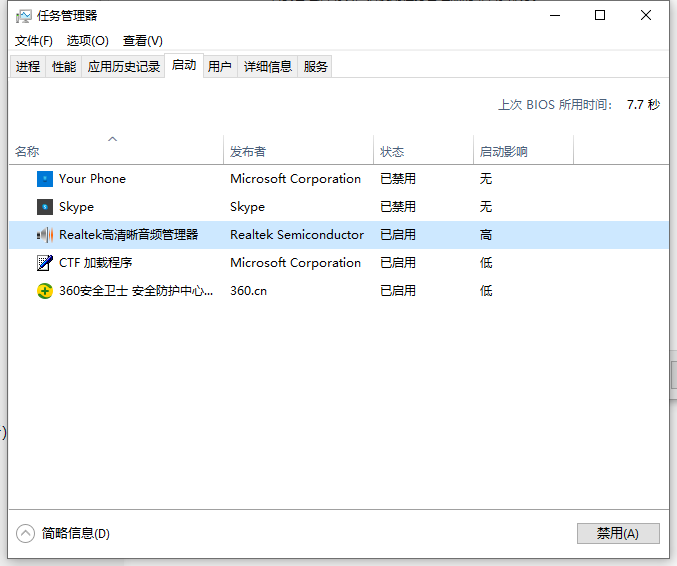
Task: Click the 禁用(A) button
Action: (x=618, y=534)
